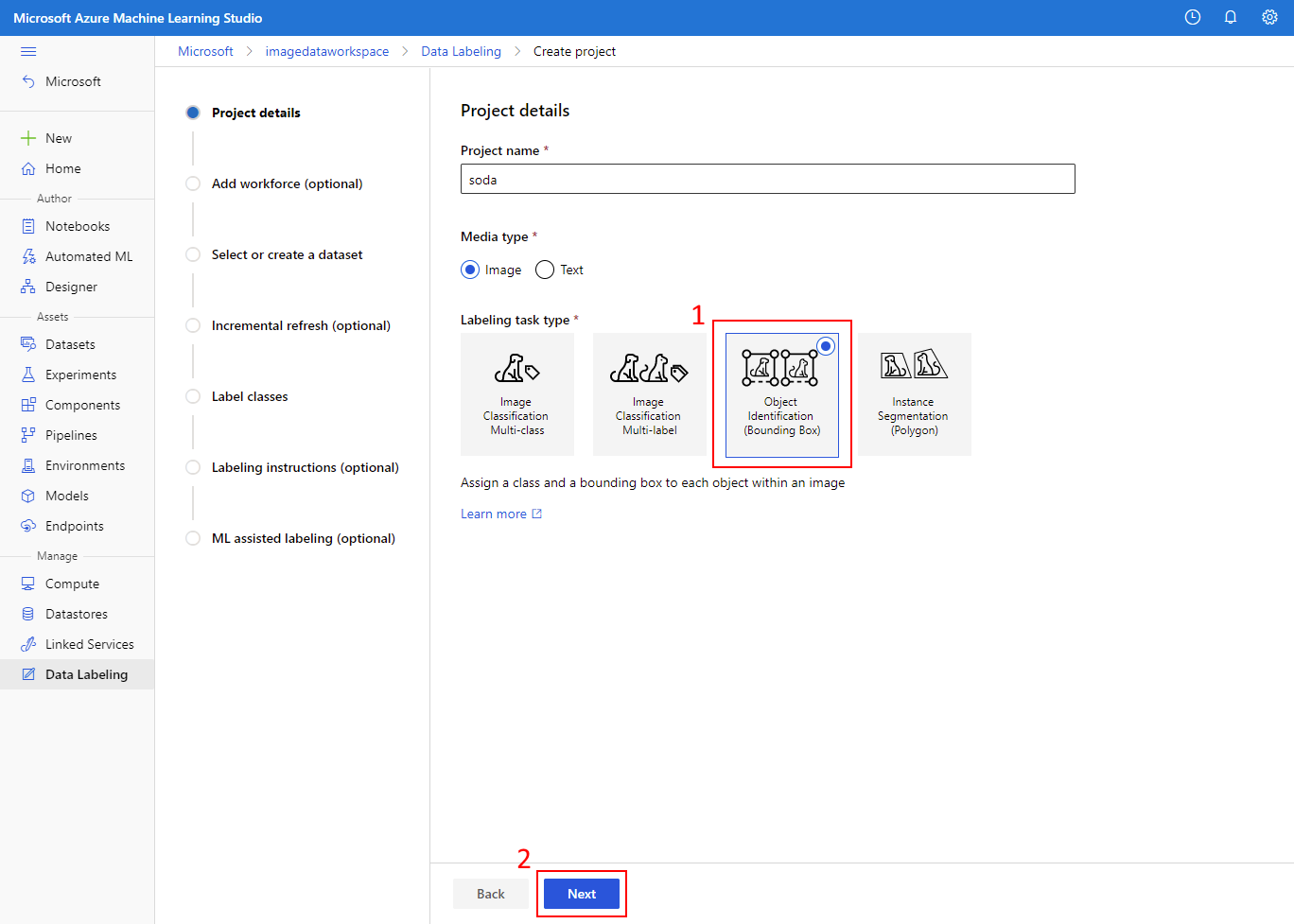Open Data Labeling breadcrumb link
The image size is (1294, 924).
pyautogui.click(x=462, y=51)
